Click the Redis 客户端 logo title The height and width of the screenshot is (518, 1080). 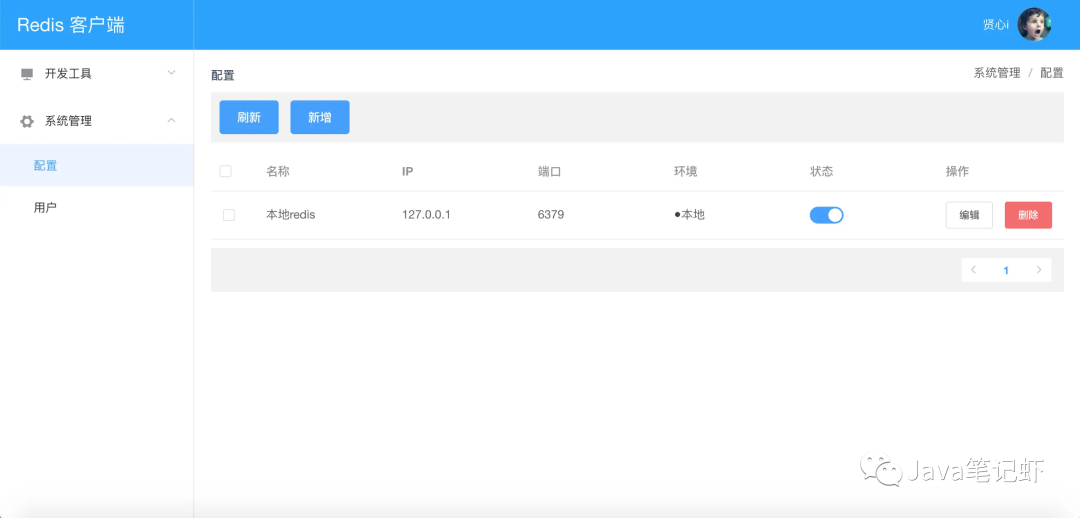point(71,25)
